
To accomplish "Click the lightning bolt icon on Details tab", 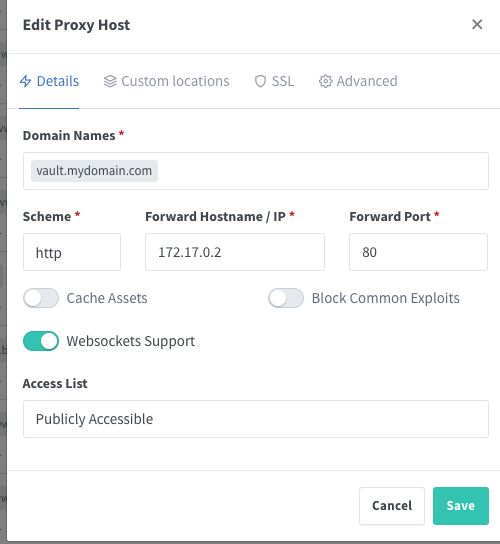I will [x=26, y=81].
